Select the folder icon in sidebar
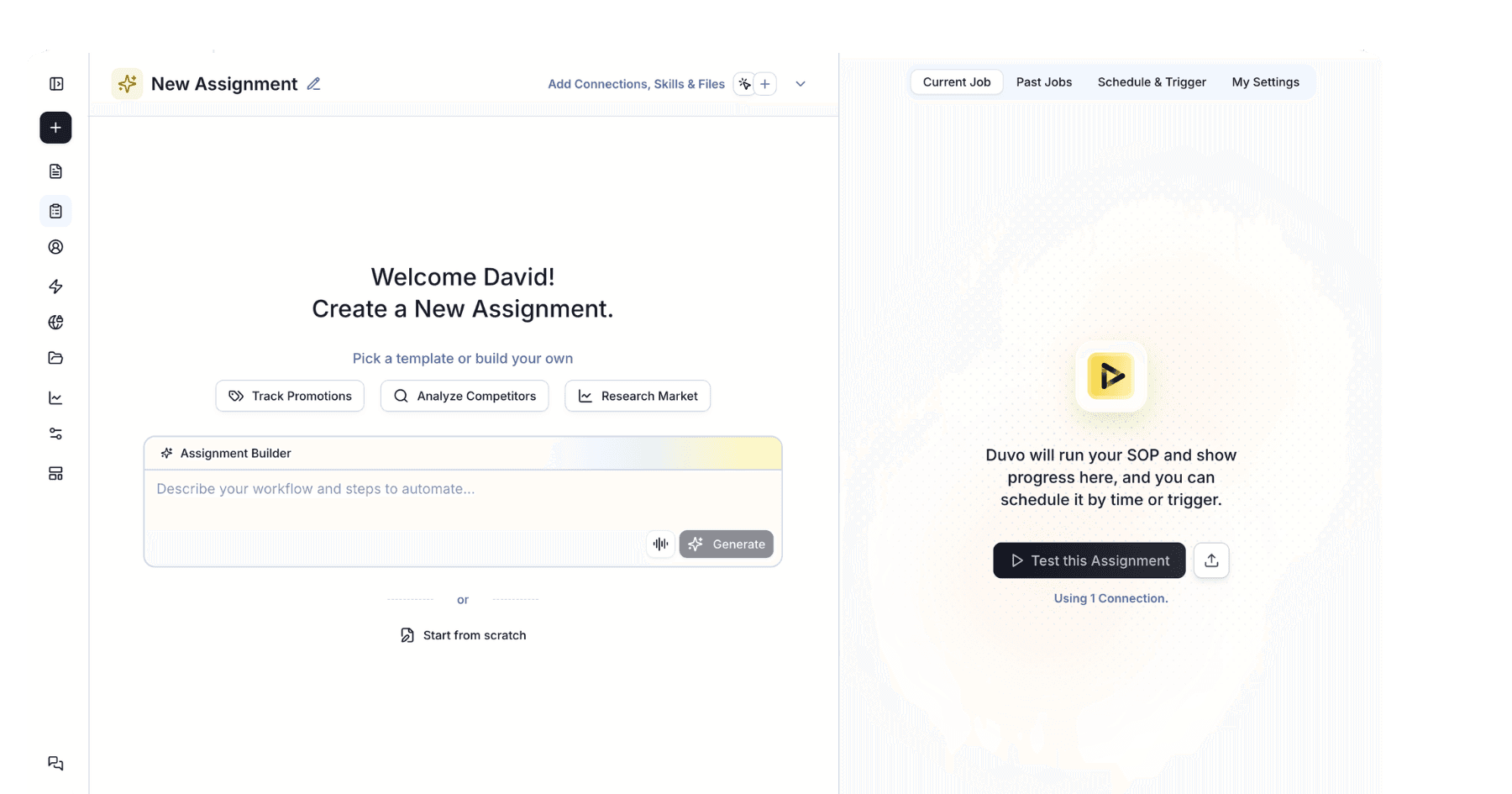Viewport: 1512px width, 794px height. [x=55, y=357]
